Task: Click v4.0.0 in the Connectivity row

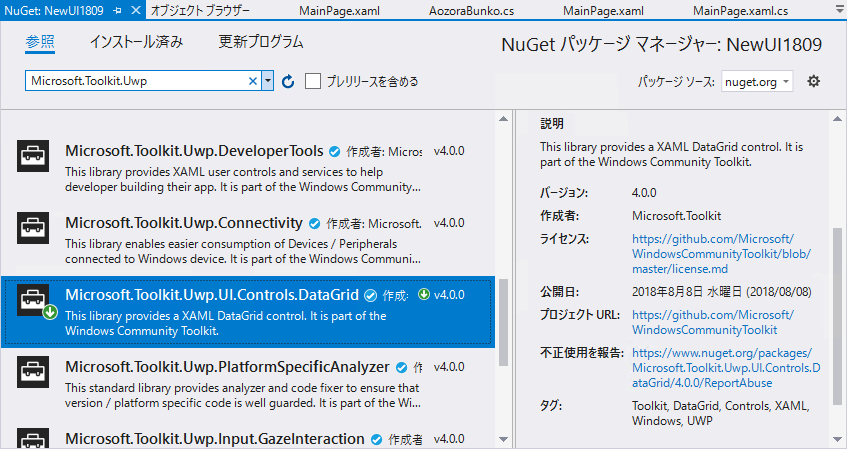Action: click(449, 223)
